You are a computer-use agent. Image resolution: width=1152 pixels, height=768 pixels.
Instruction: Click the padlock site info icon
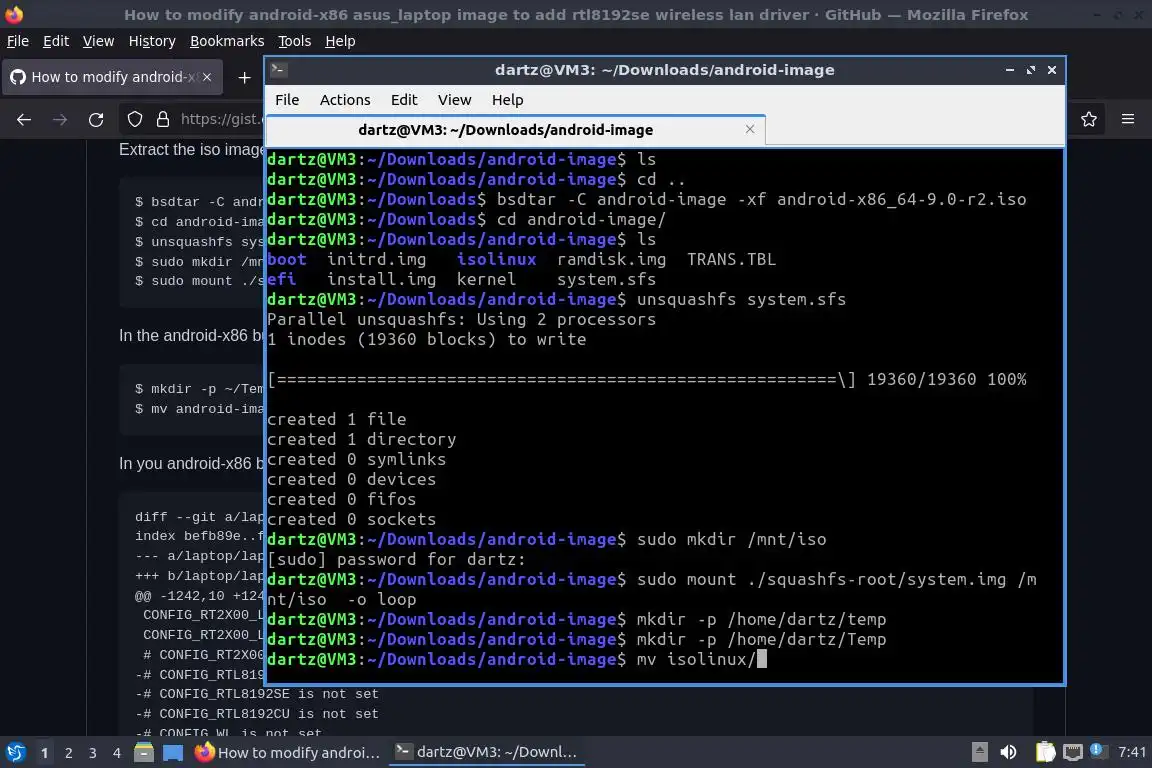163,119
